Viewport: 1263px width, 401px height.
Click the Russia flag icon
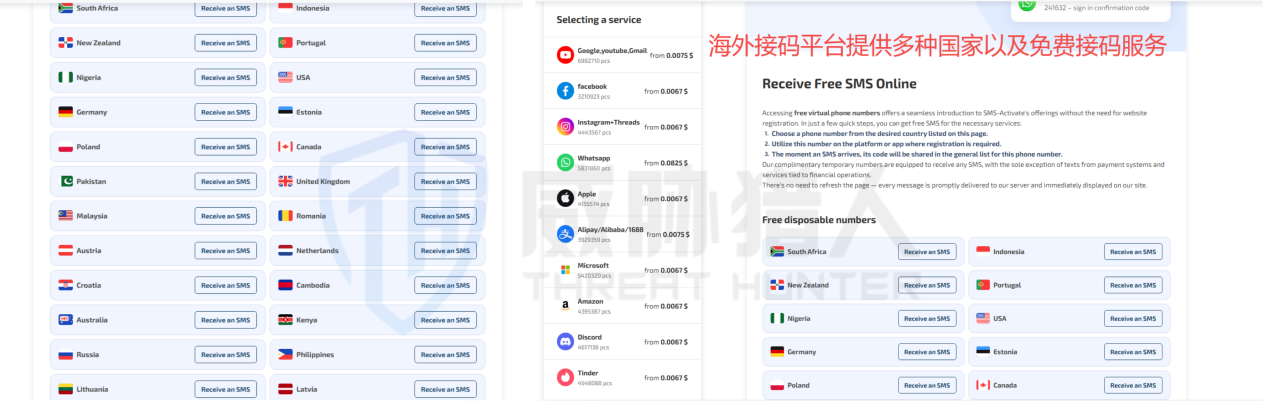click(x=66, y=354)
